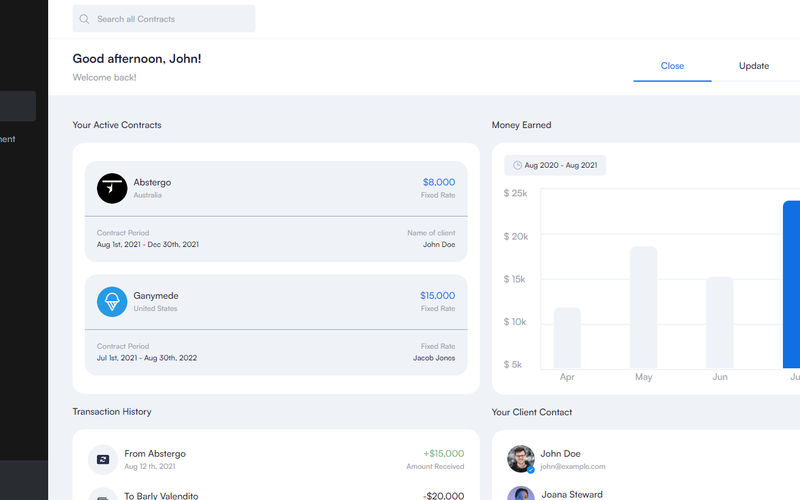Click the Abstergo company logo
The height and width of the screenshot is (500, 800).
[x=112, y=188]
